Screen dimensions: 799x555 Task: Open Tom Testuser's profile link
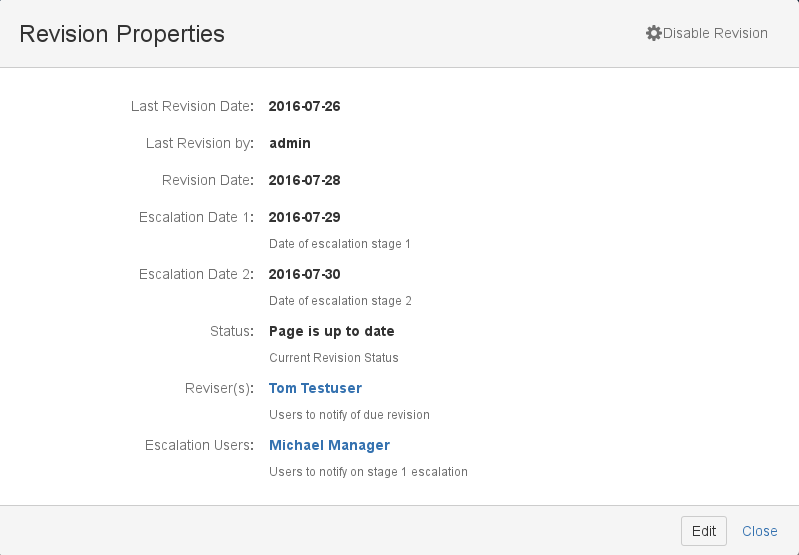315,388
